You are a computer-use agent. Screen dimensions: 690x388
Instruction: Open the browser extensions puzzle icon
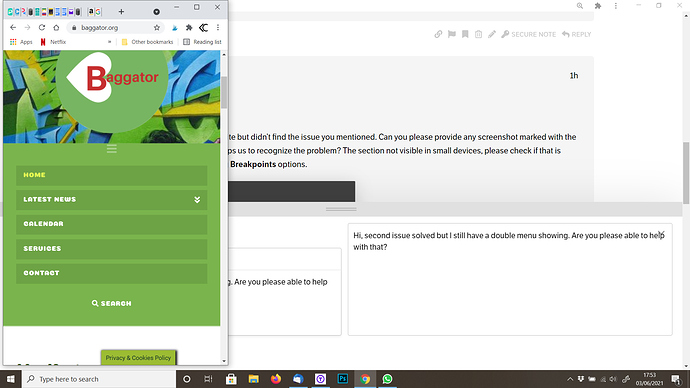[189, 27]
